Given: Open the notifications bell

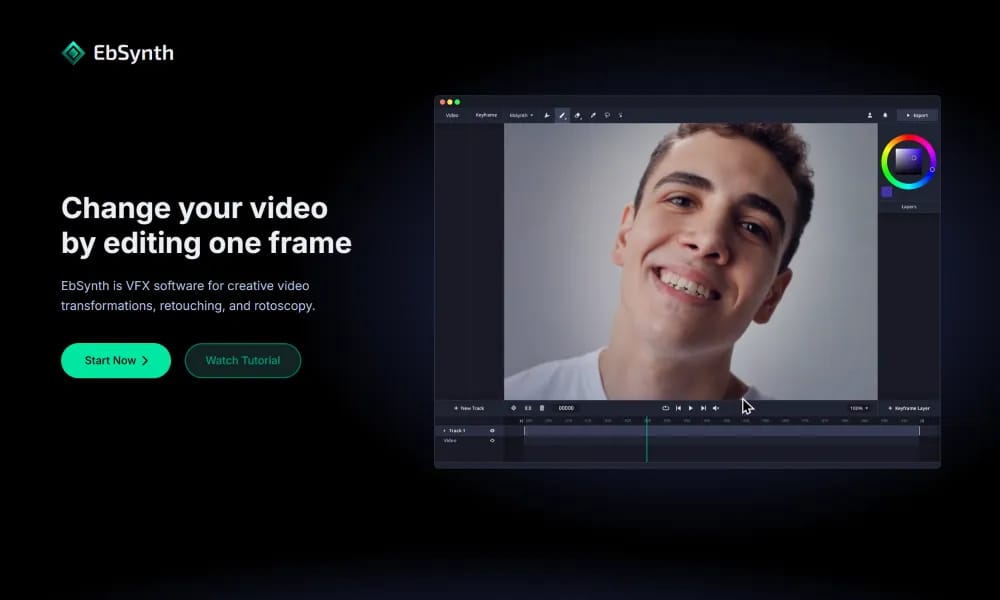Looking at the screenshot, I should 885,115.
